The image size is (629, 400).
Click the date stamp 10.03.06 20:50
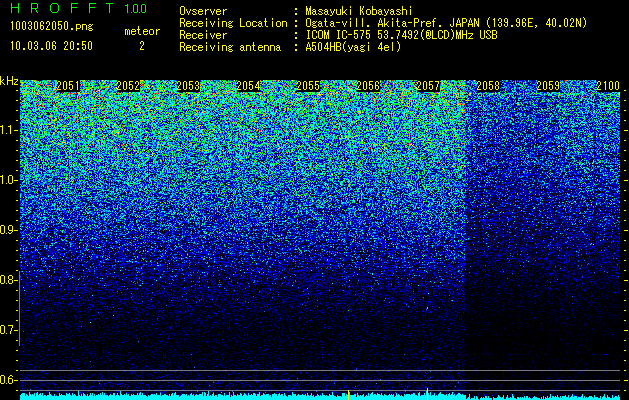pyautogui.click(x=51, y=46)
